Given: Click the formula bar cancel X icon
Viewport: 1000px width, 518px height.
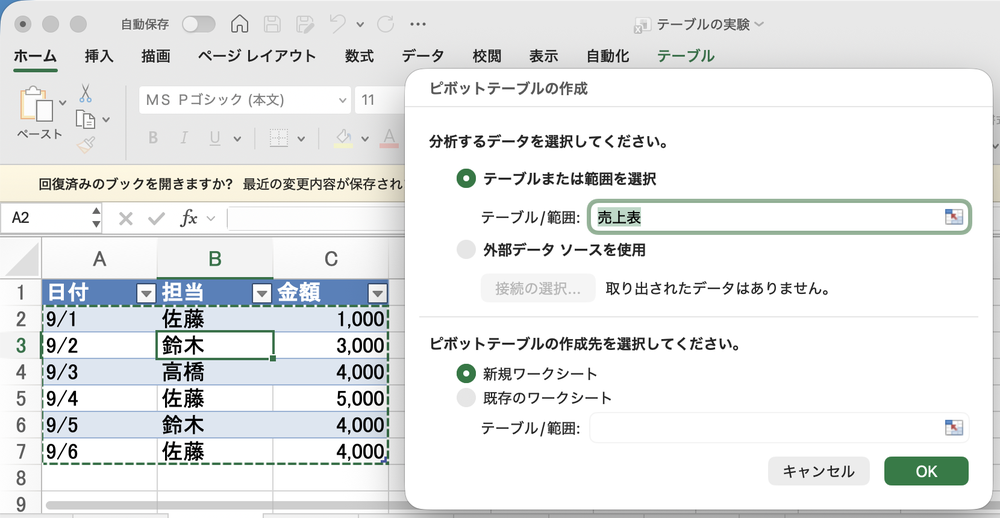Looking at the screenshot, I should (x=126, y=219).
